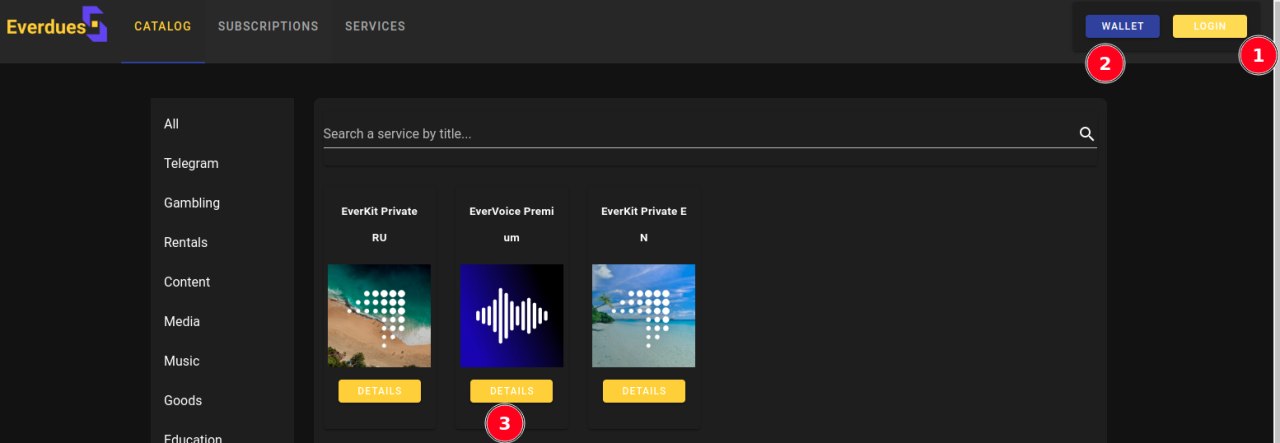Viewport: 1280px width, 443px height.
Task: Pick the Media category
Action: point(182,322)
